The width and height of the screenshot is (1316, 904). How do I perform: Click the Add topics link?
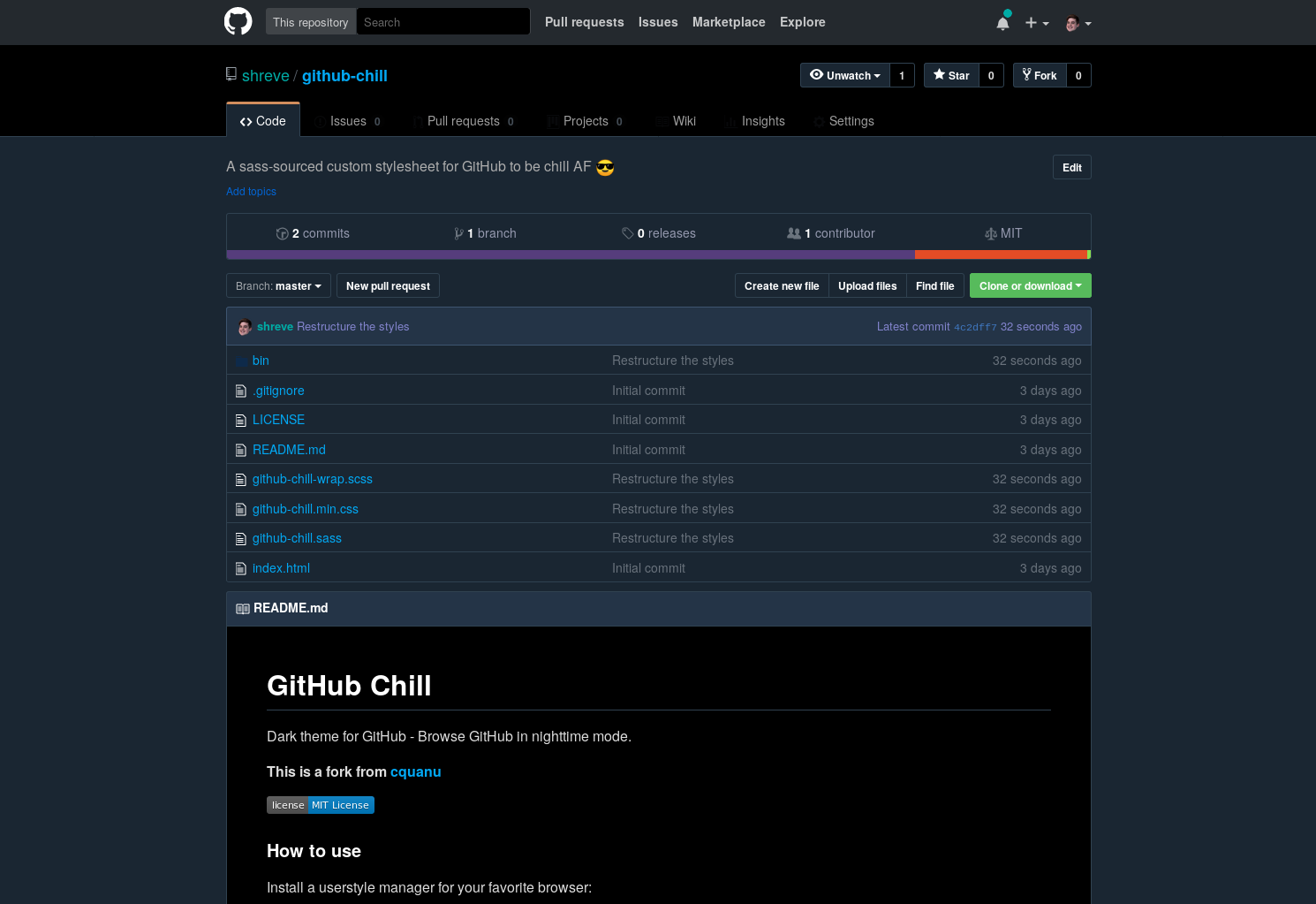(251, 192)
